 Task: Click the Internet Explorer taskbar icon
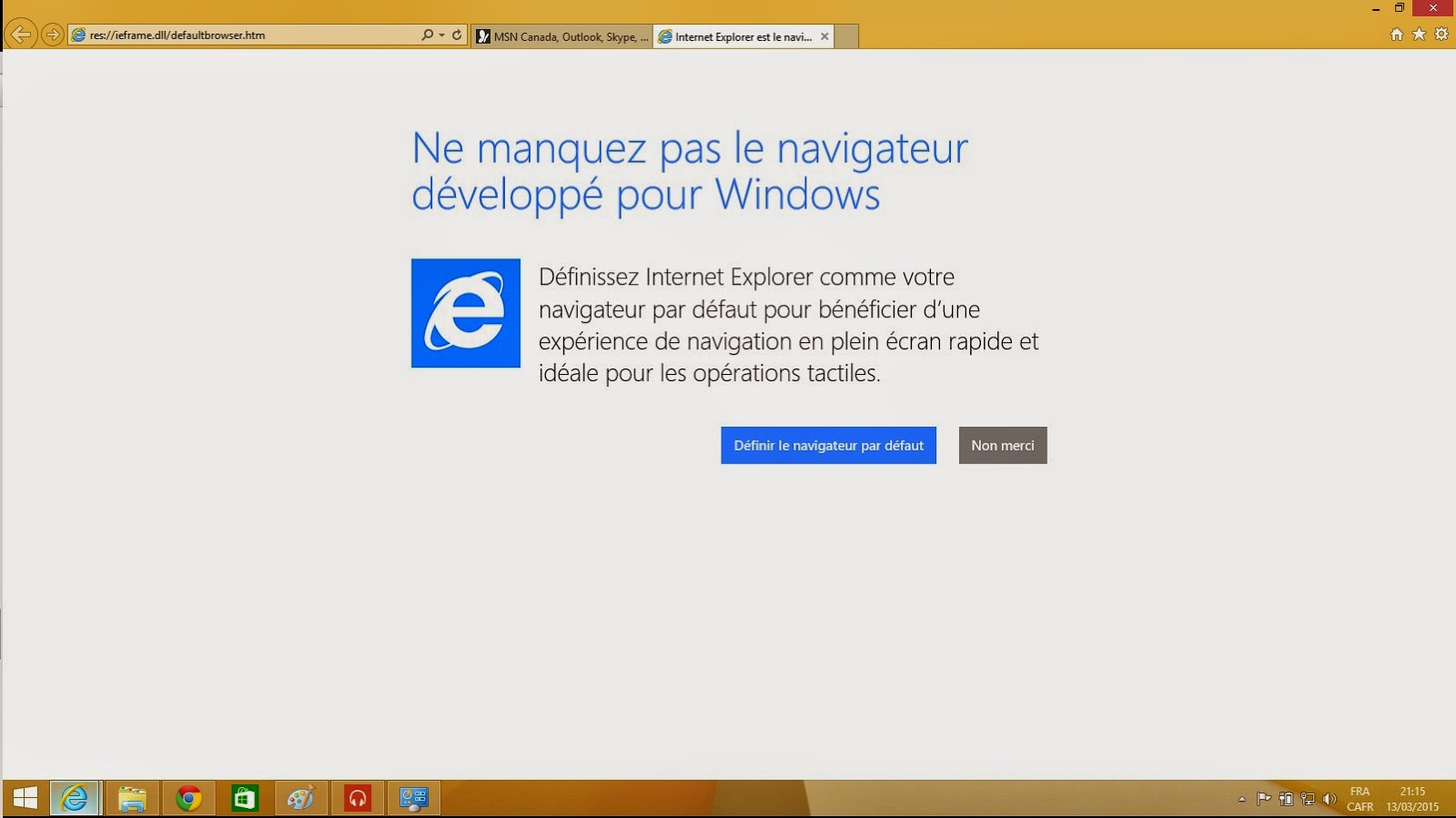click(x=75, y=799)
